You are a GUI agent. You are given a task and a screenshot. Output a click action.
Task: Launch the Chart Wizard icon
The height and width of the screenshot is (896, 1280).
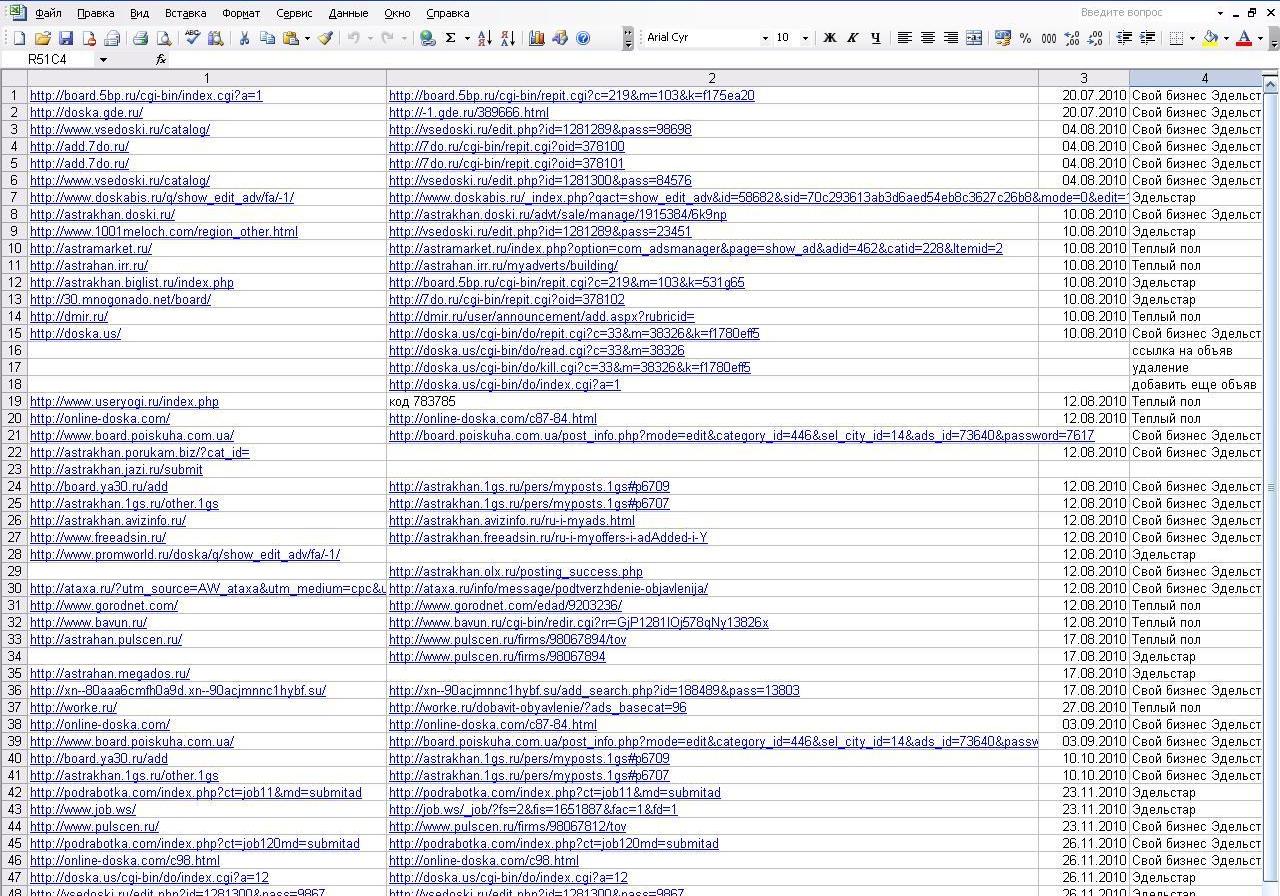coord(537,38)
